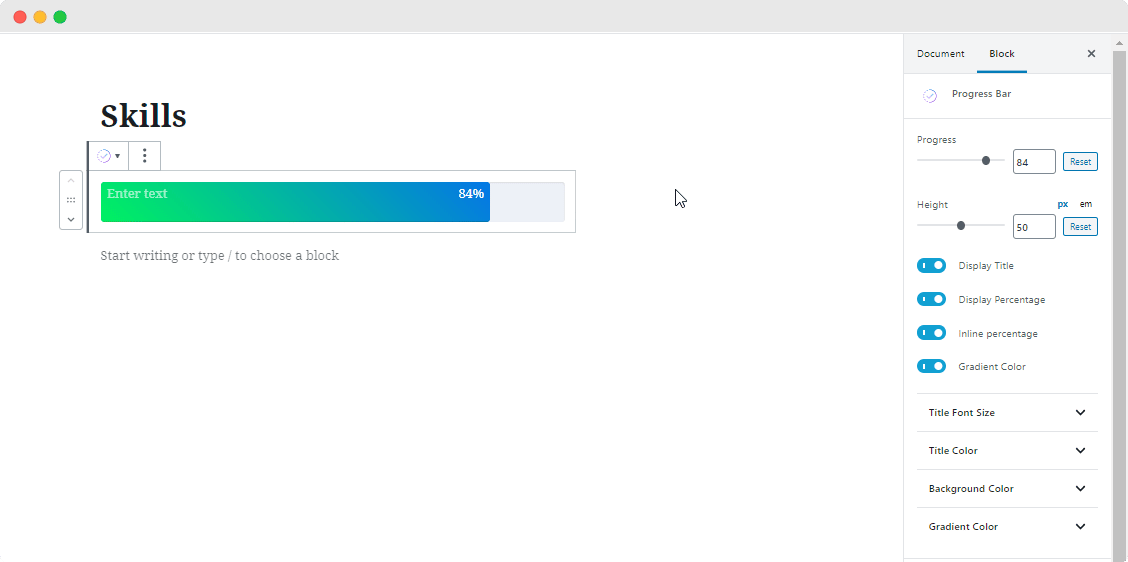Reset the Progress value
Screen dimensions: 1128x562
(x=1081, y=162)
